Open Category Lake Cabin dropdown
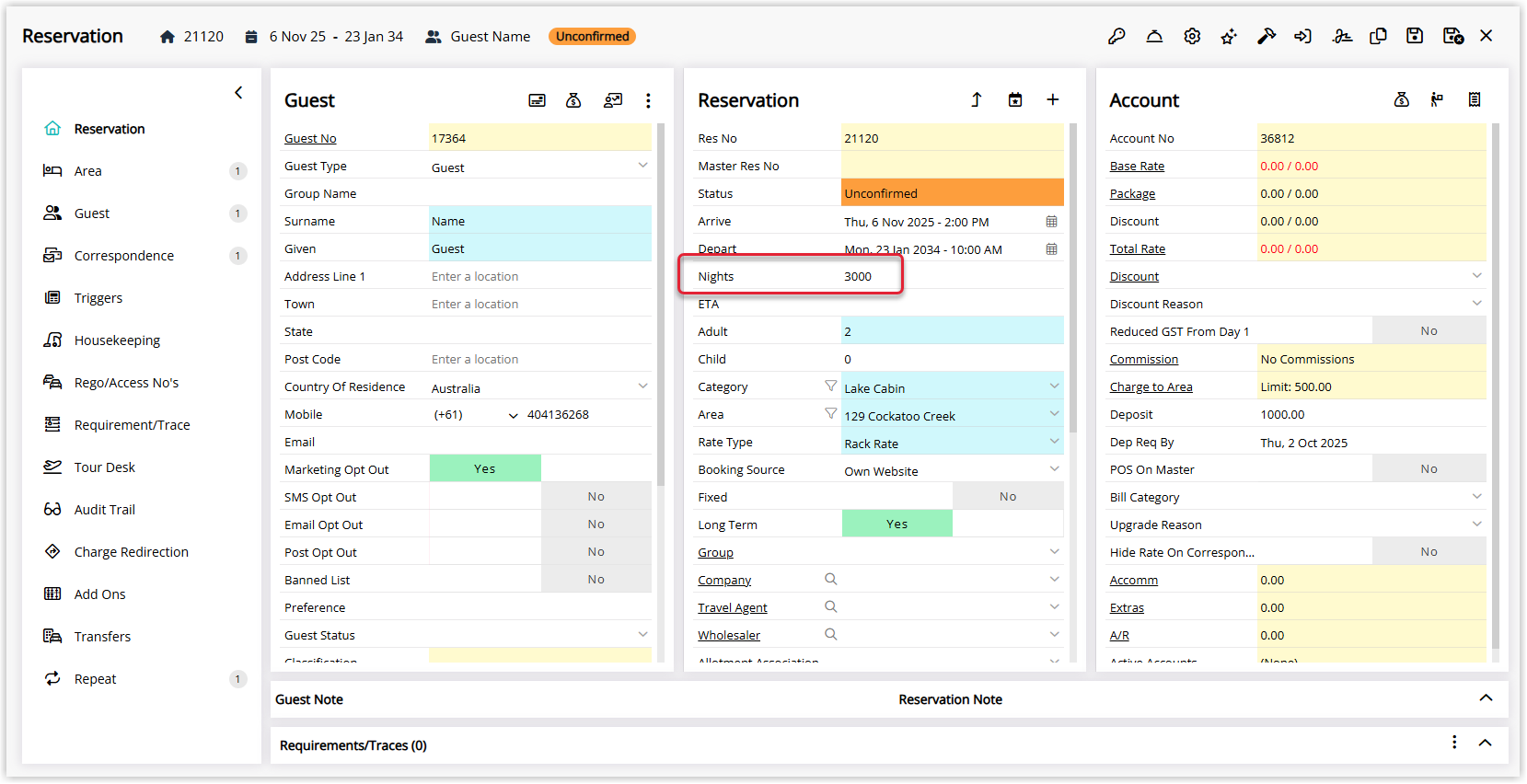The height and width of the screenshot is (784, 1527). (x=1055, y=386)
